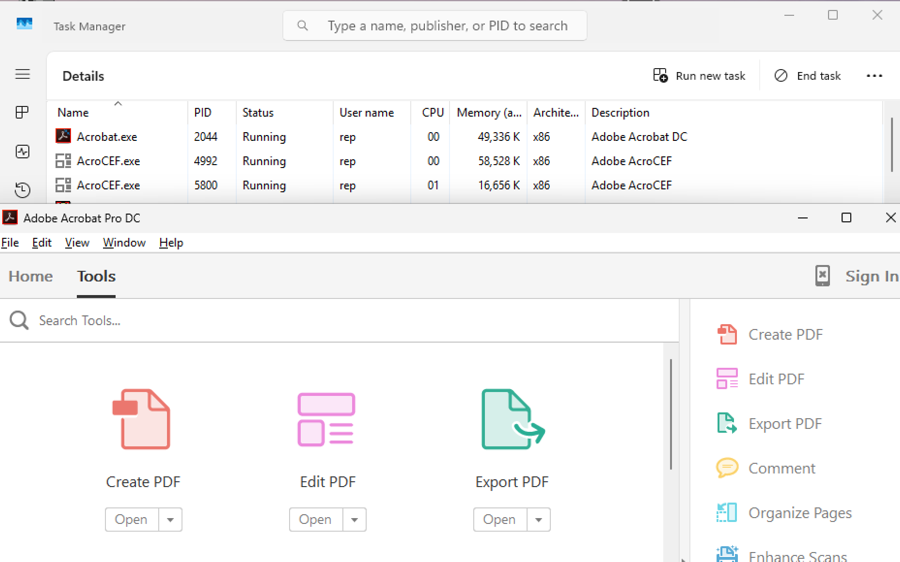Screen dimensions: 900x562
Task: Click Open button under Export PDF
Action: click(x=499, y=520)
